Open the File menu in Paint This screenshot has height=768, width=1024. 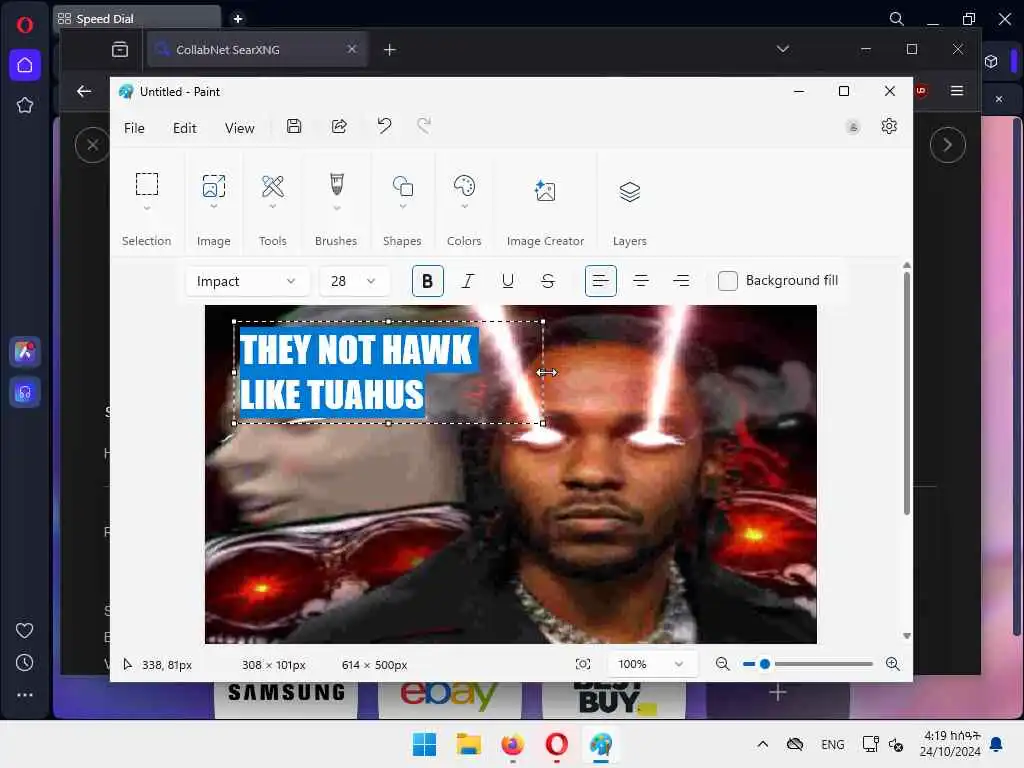pos(134,128)
